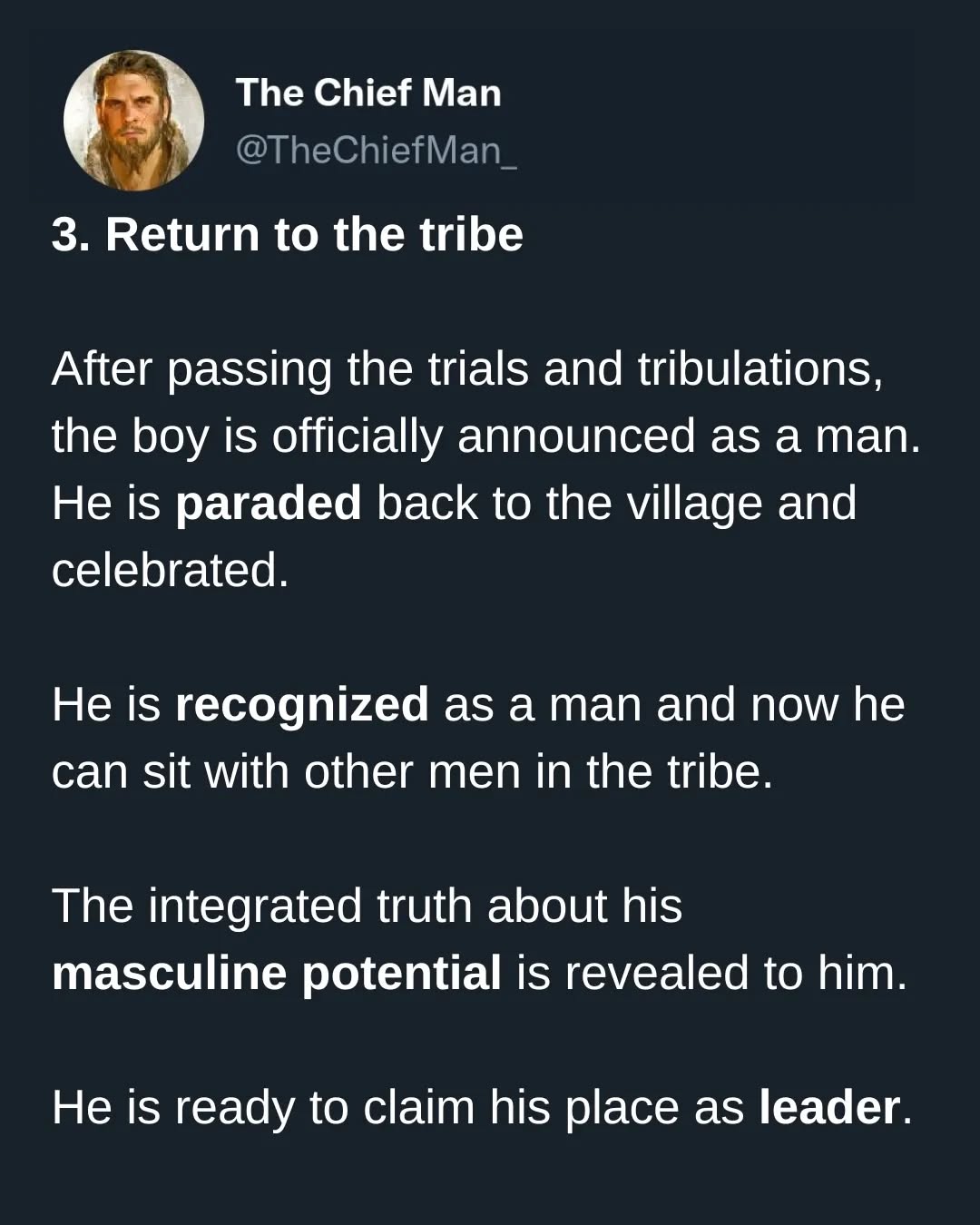This screenshot has width=980, height=1225.
Task: Open The Chief Man's profile picture
Action: coord(134,121)
